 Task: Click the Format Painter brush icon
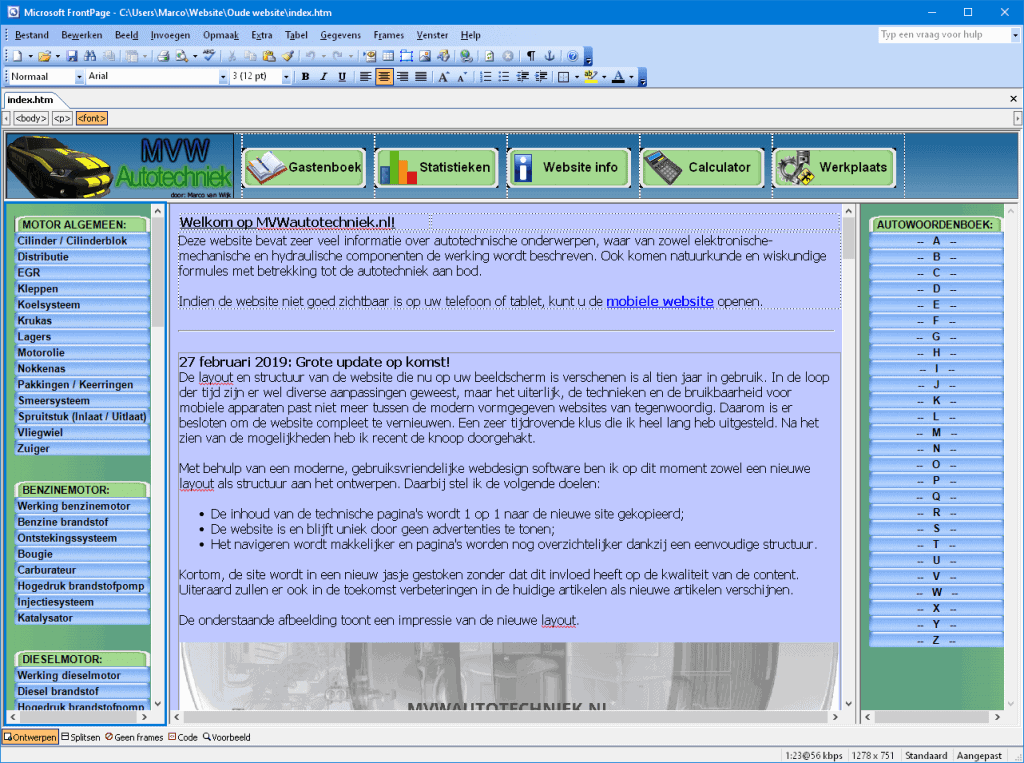pyautogui.click(x=286, y=56)
